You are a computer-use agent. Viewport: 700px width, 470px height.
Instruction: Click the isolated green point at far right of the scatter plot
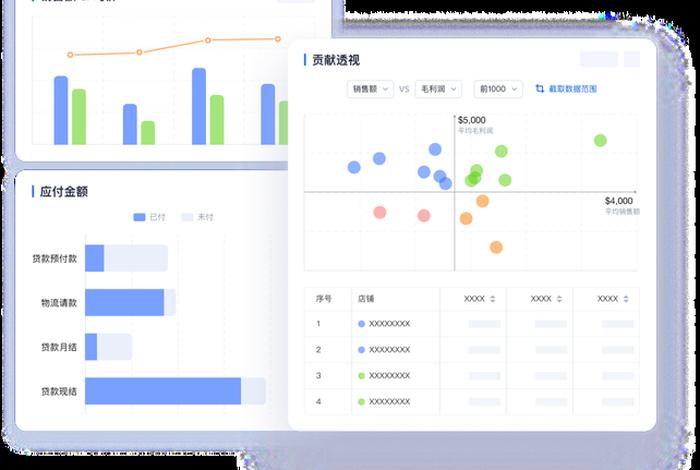(600, 141)
